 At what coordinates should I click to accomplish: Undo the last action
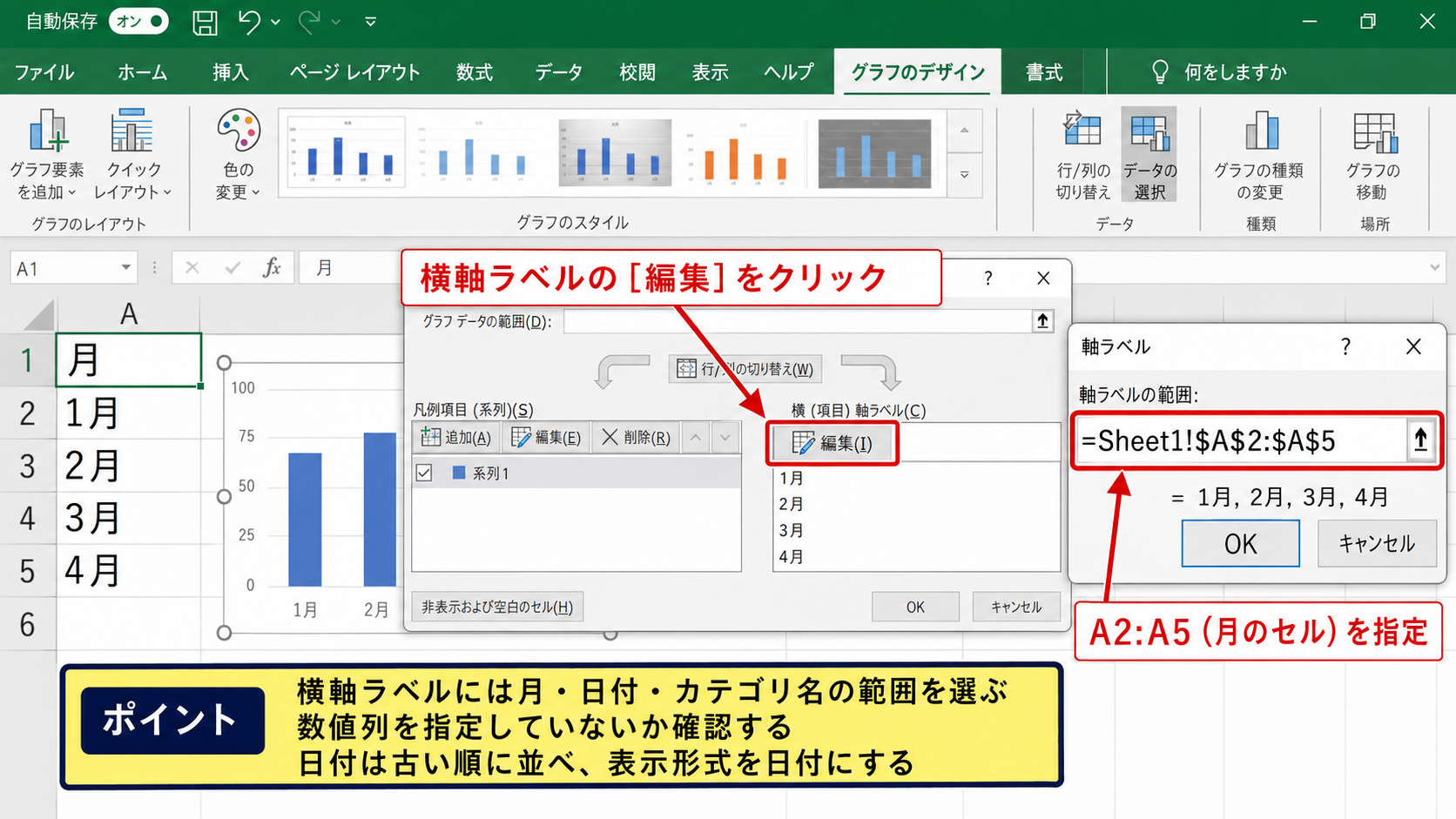pyautogui.click(x=249, y=22)
